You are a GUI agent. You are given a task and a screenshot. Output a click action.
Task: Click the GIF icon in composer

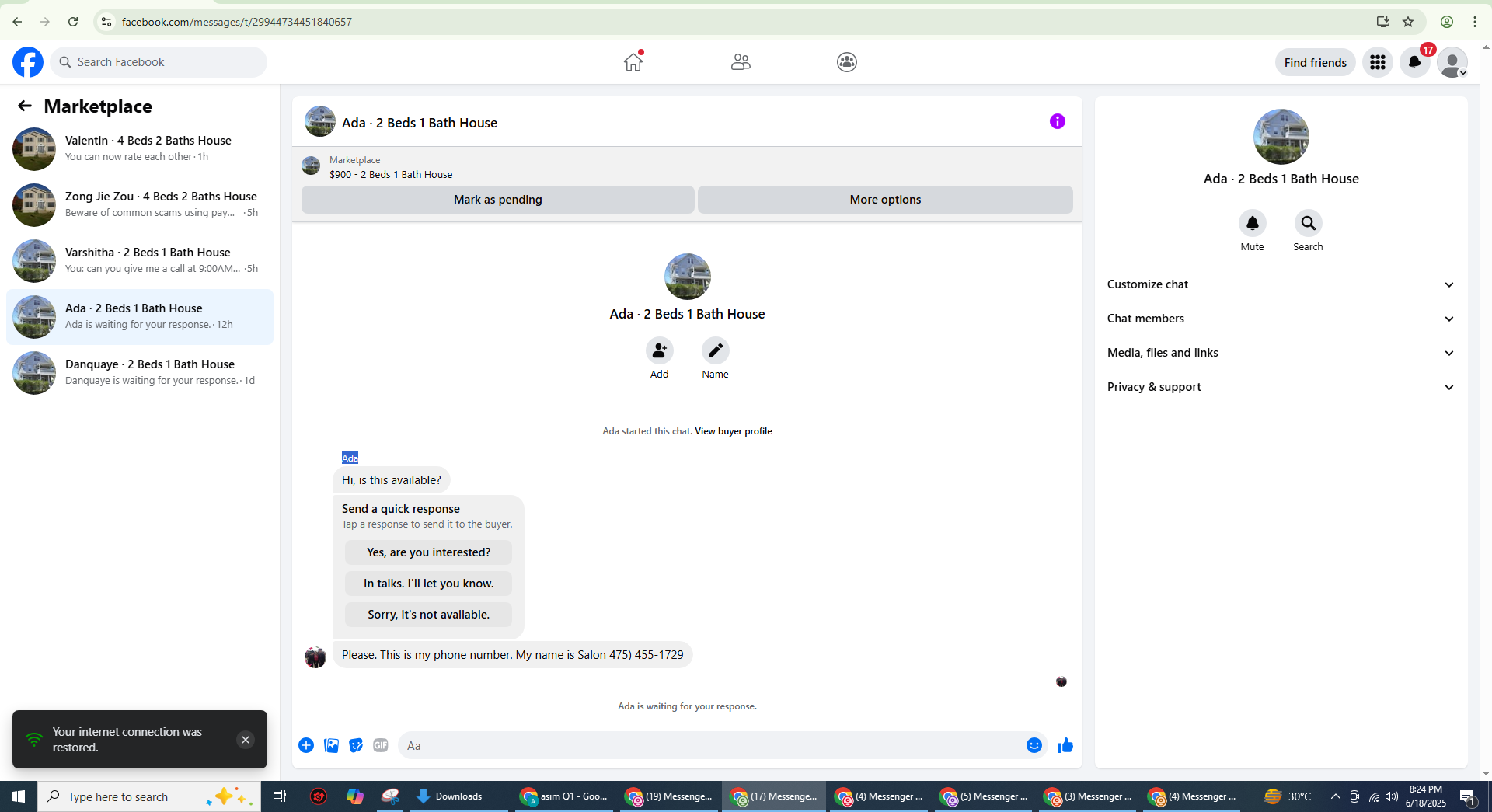coord(381,745)
